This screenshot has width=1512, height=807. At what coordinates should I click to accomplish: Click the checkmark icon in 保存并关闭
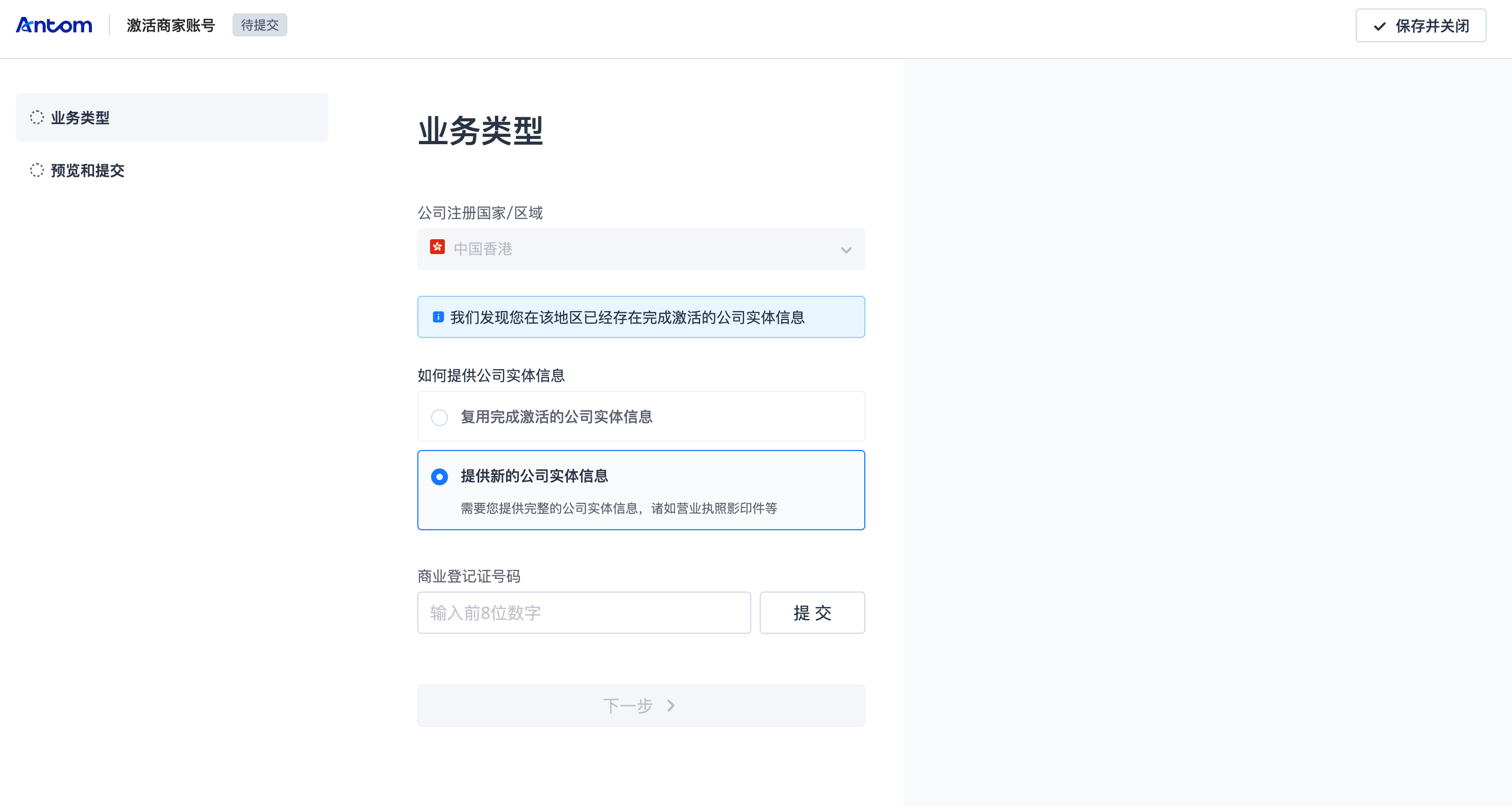tap(1379, 26)
